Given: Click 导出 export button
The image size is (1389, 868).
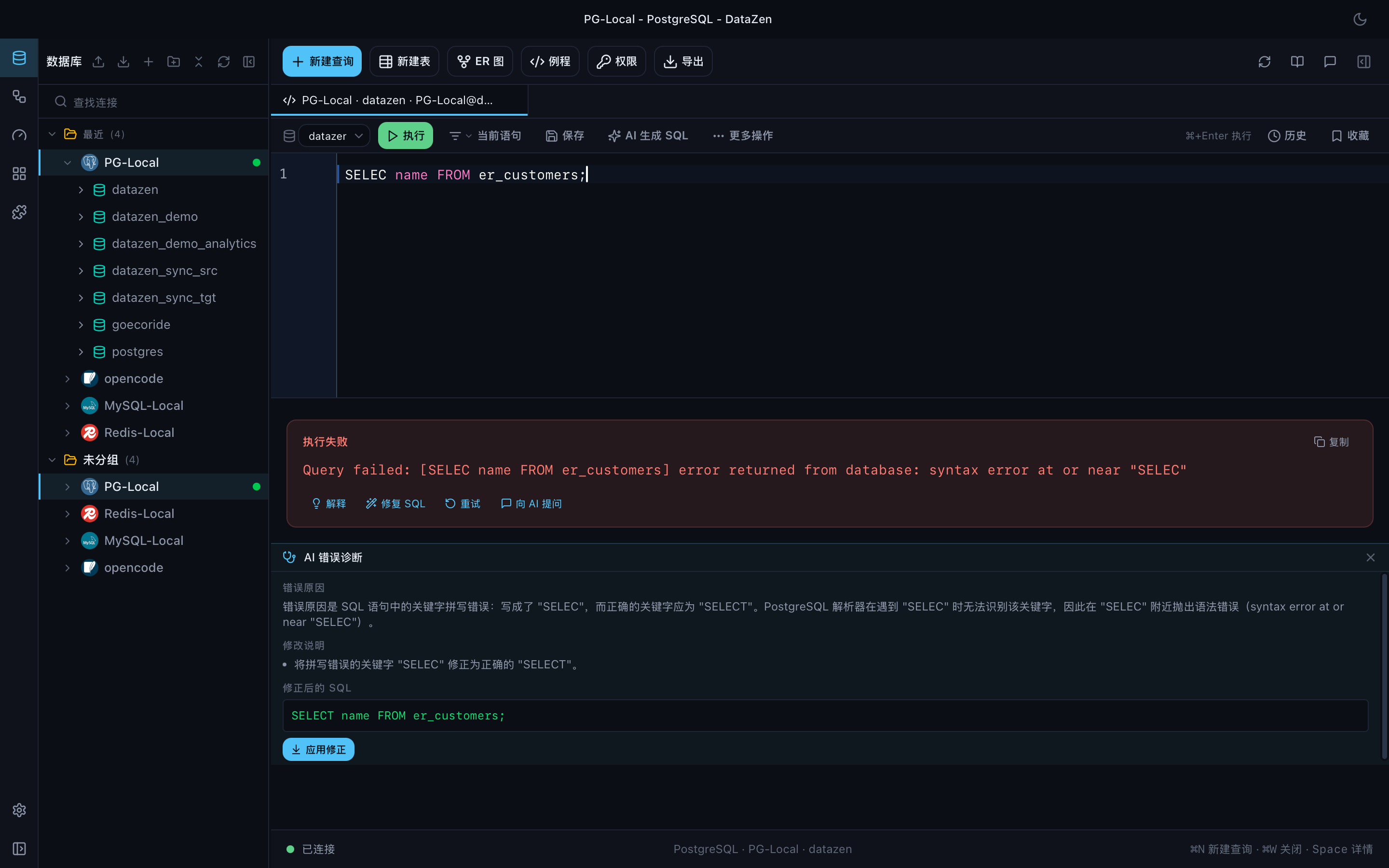Looking at the screenshot, I should [683, 61].
